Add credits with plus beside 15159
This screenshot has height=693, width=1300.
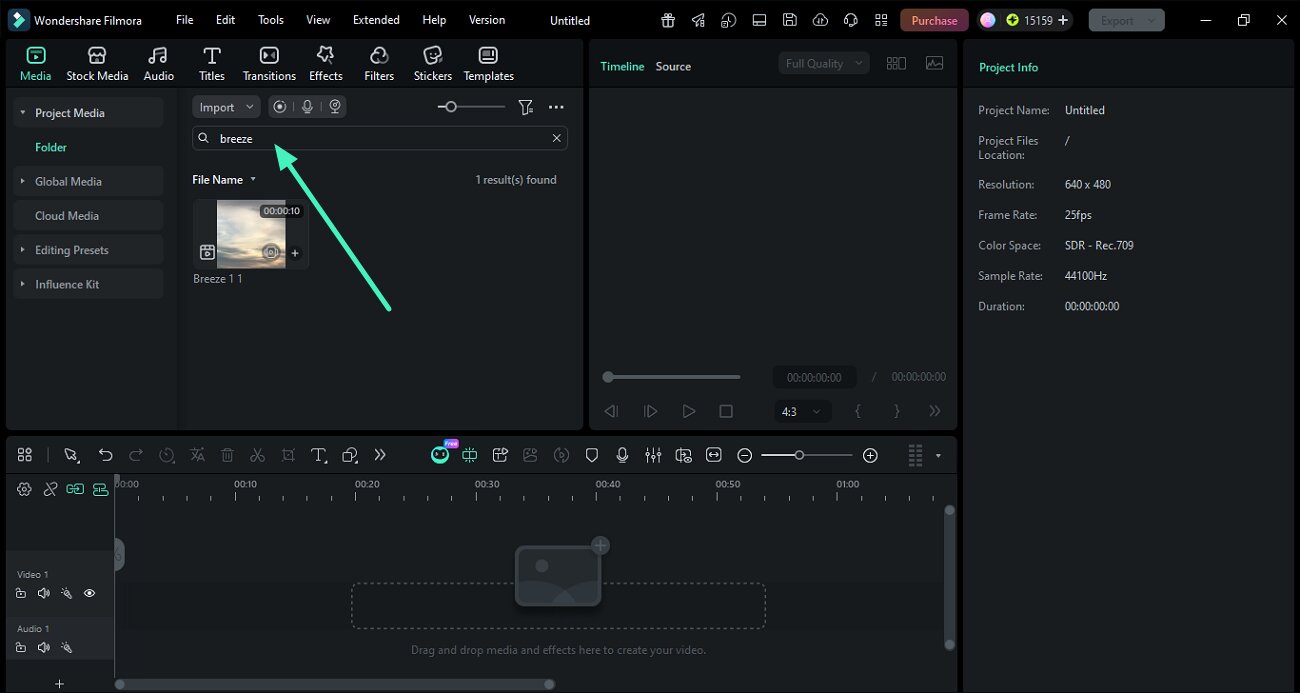pos(1062,20)
